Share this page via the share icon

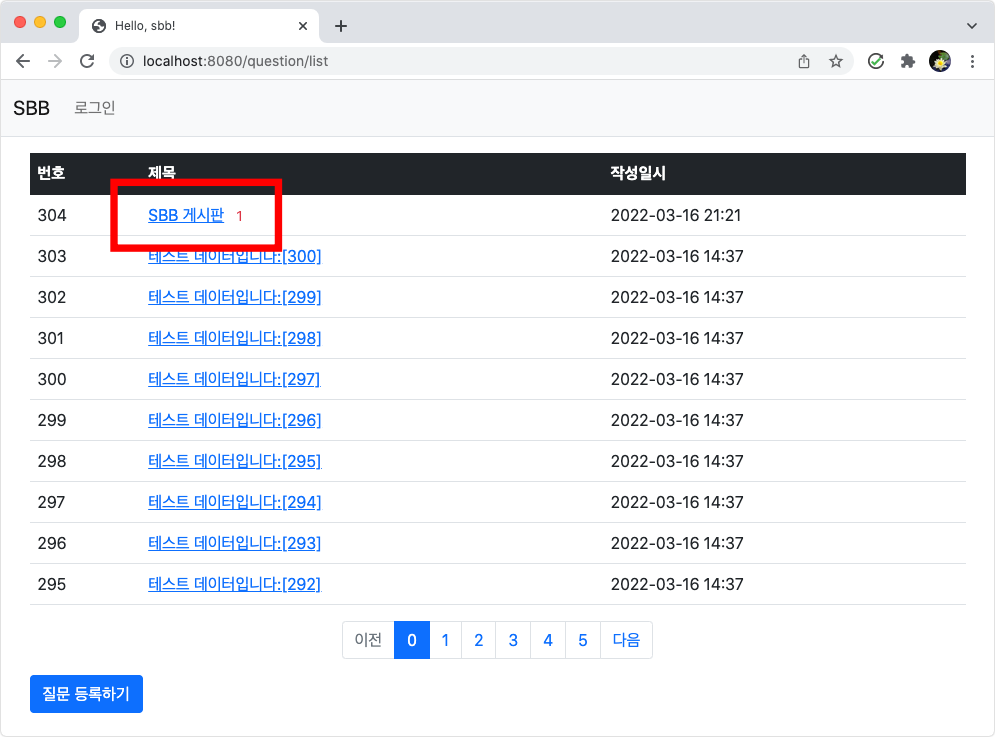coord(804,61)
